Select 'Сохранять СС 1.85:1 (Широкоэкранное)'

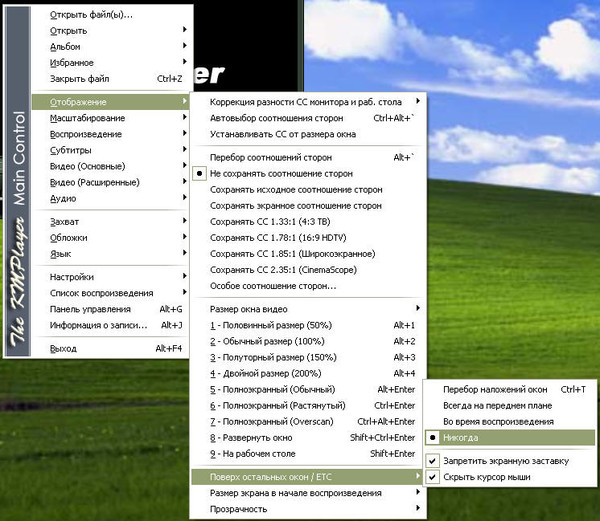(308, 254)
